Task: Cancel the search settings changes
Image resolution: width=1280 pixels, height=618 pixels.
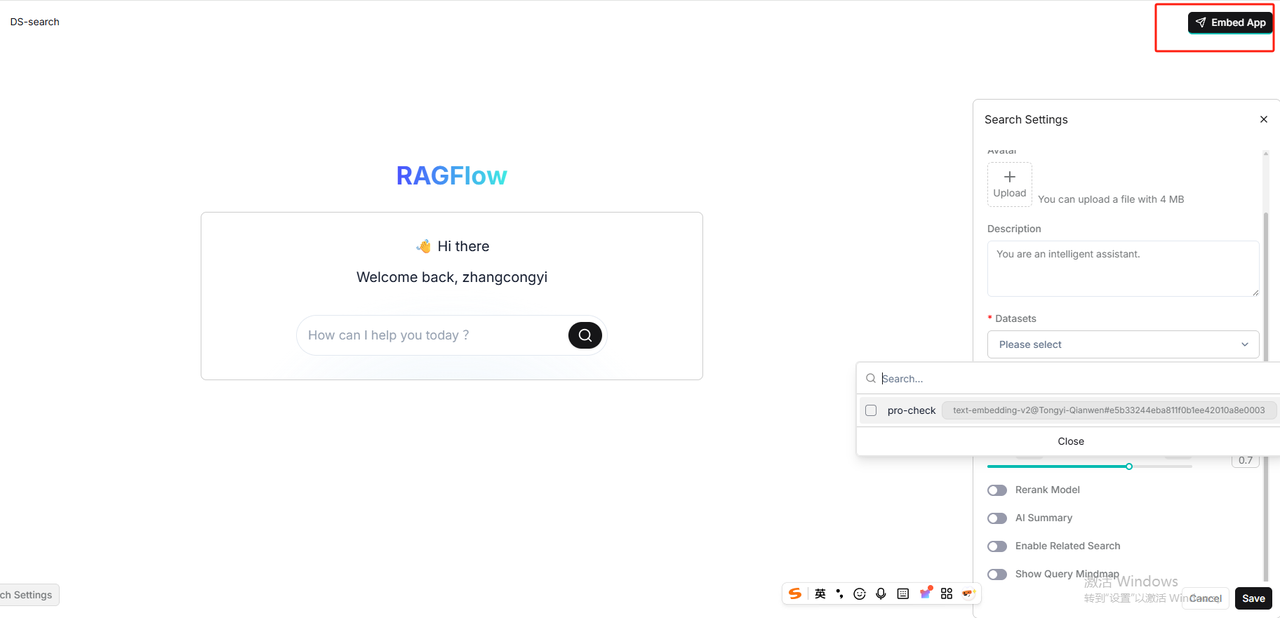Action: point(1205,598)
